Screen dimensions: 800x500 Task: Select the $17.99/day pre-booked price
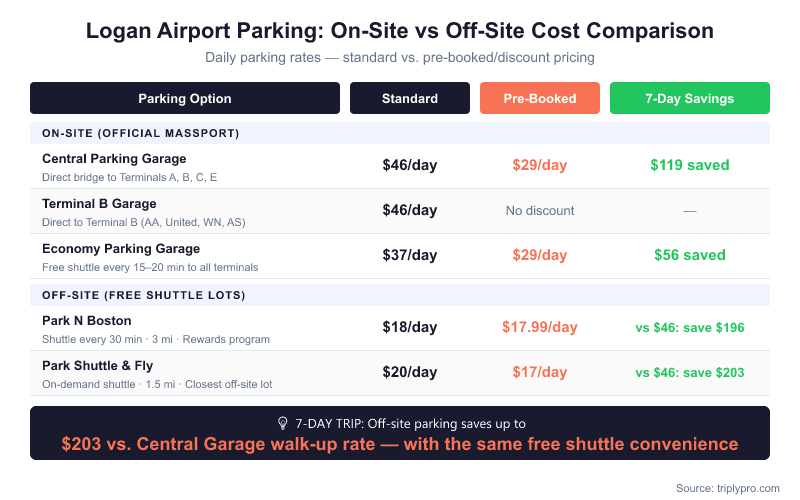pos(540,327)
